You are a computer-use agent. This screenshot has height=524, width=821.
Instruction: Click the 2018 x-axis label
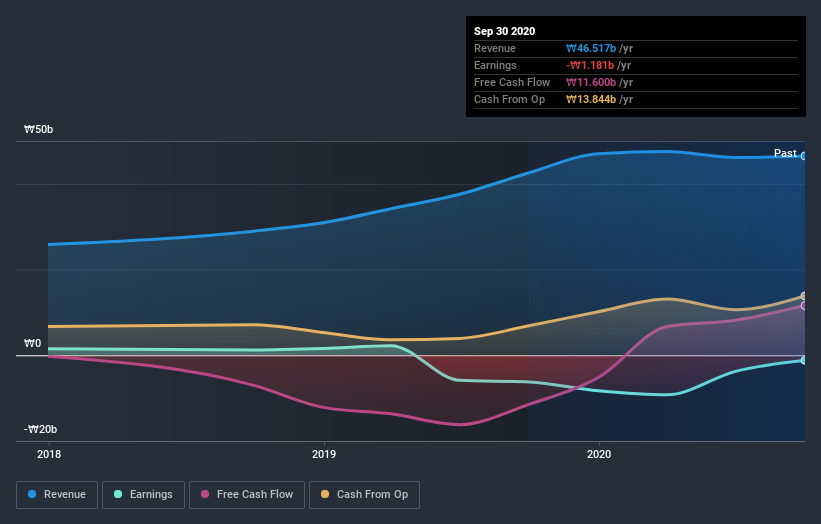click(49, 454)
